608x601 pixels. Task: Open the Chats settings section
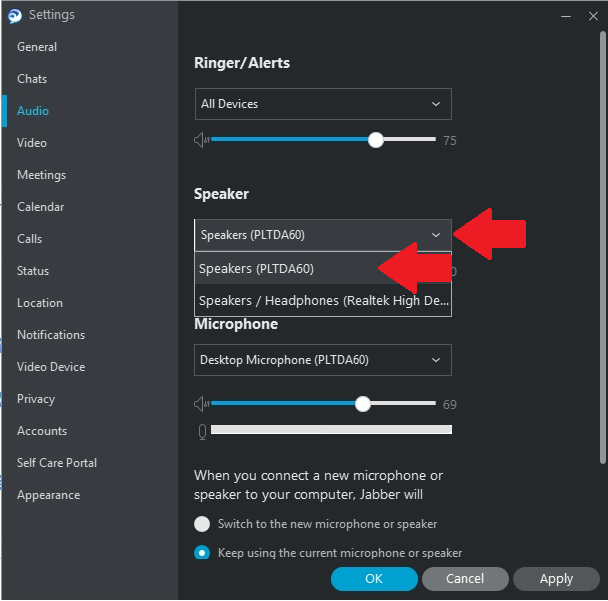pos(32,79)
